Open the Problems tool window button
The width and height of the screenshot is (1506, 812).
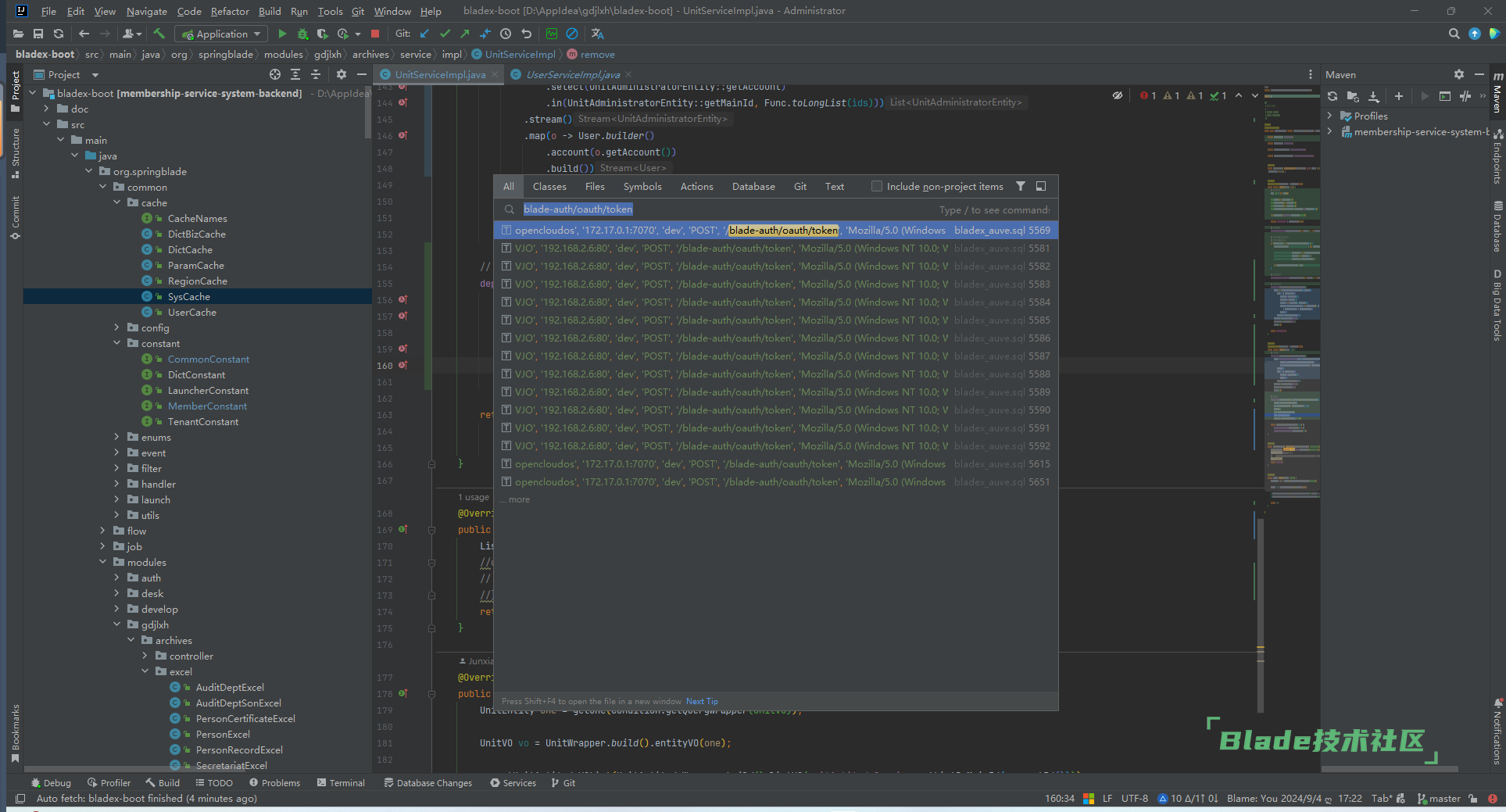[275, 782]
